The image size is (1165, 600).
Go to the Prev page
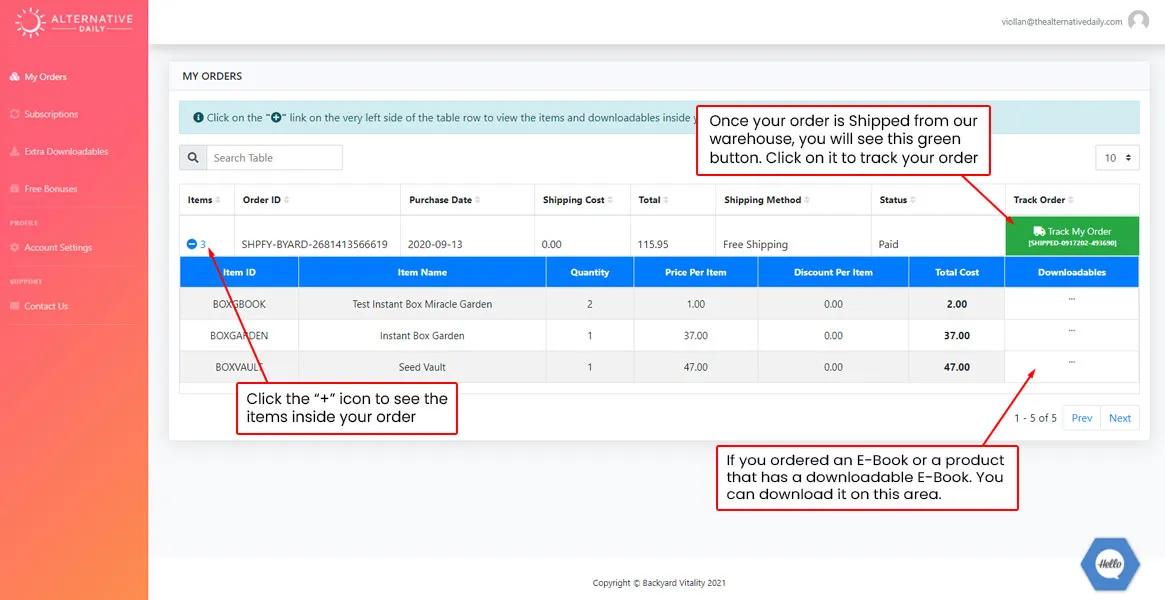[x=1081, y=418]
